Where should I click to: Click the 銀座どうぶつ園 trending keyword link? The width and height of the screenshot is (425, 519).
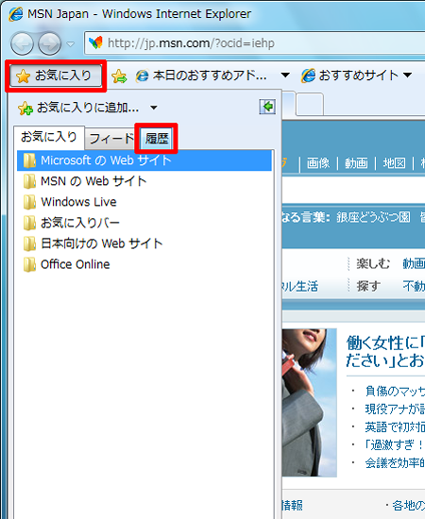click(373, 217)
